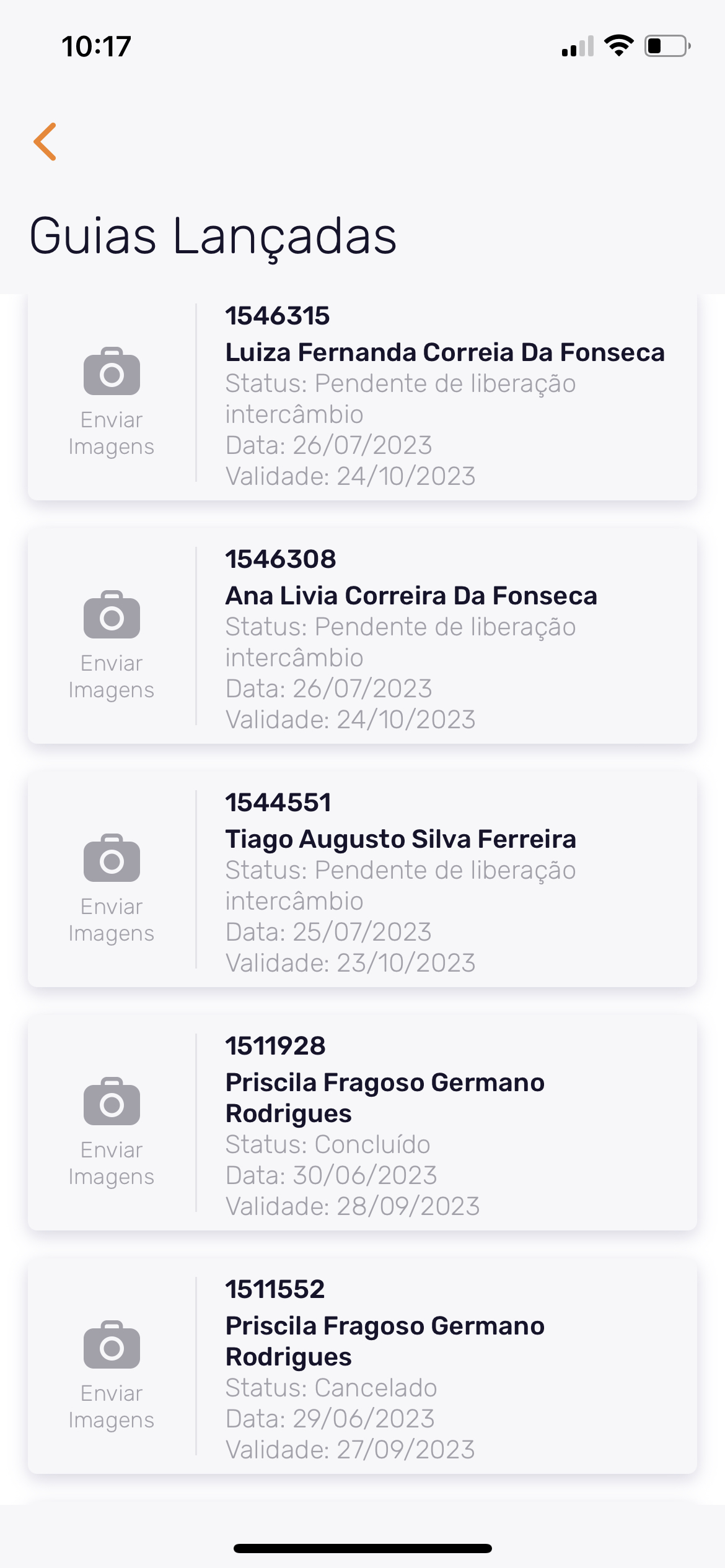Select Tiago Augusto Silva Ferreira name
The width and height of the screenshot is (725, 1568).
tap(400, 839)
